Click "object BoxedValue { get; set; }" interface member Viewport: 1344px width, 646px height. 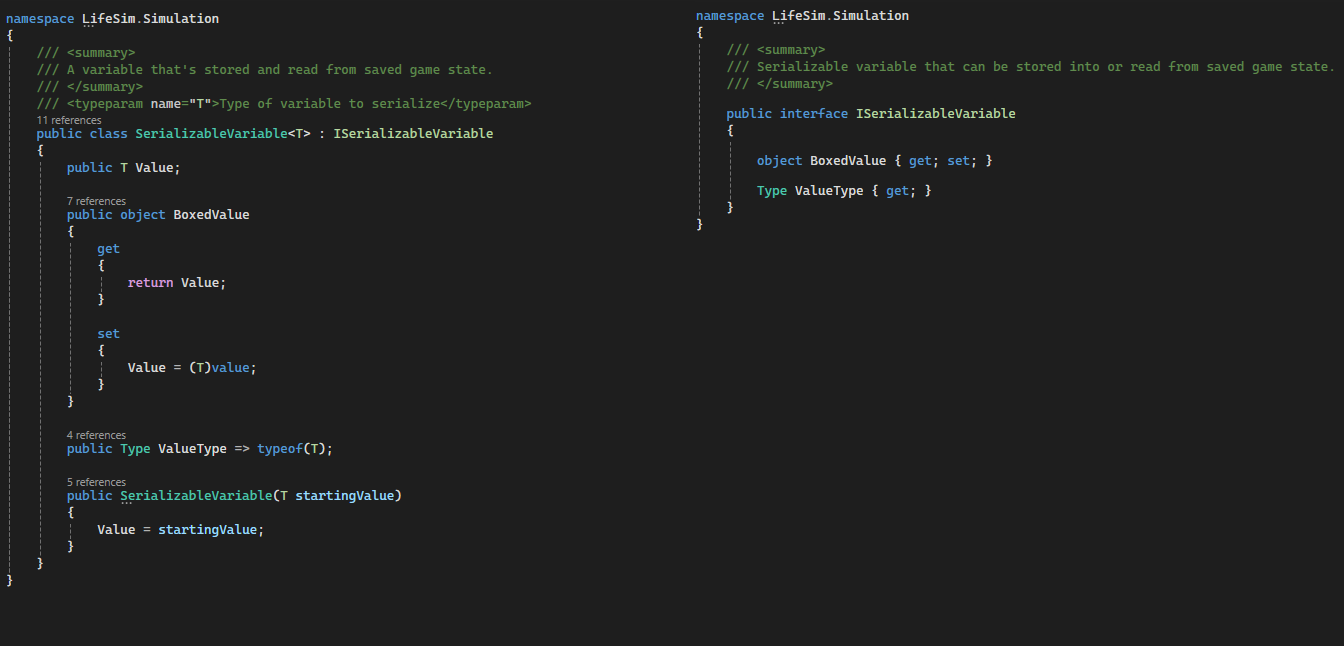874,161
